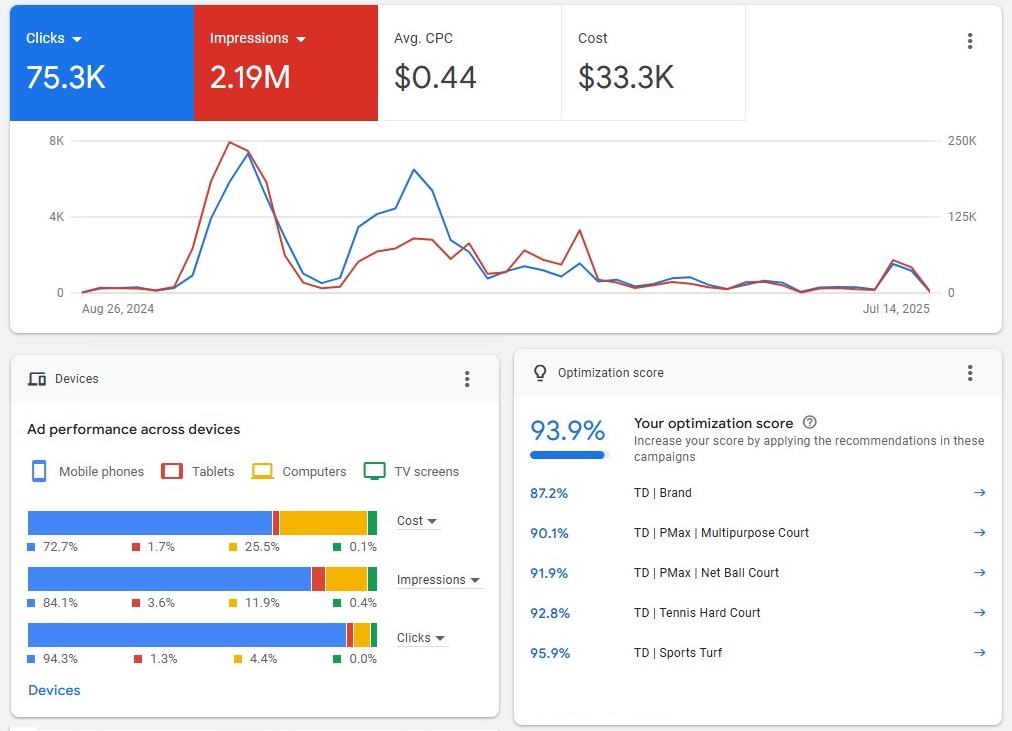Expand the Impressions metric dropdown
This screenshot has width=1012, height=731.
coord(301,39)
